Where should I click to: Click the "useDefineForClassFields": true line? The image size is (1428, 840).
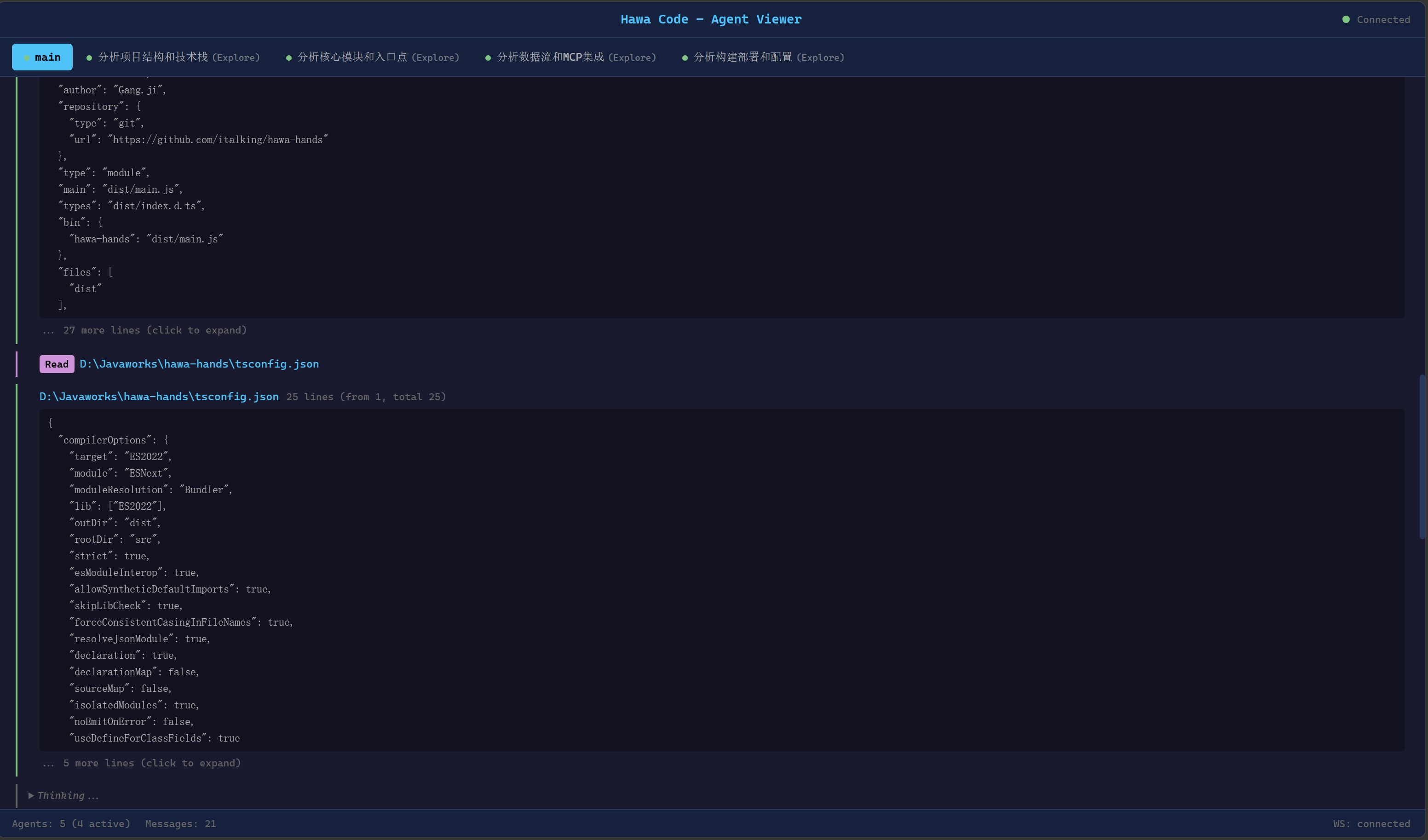154,738
